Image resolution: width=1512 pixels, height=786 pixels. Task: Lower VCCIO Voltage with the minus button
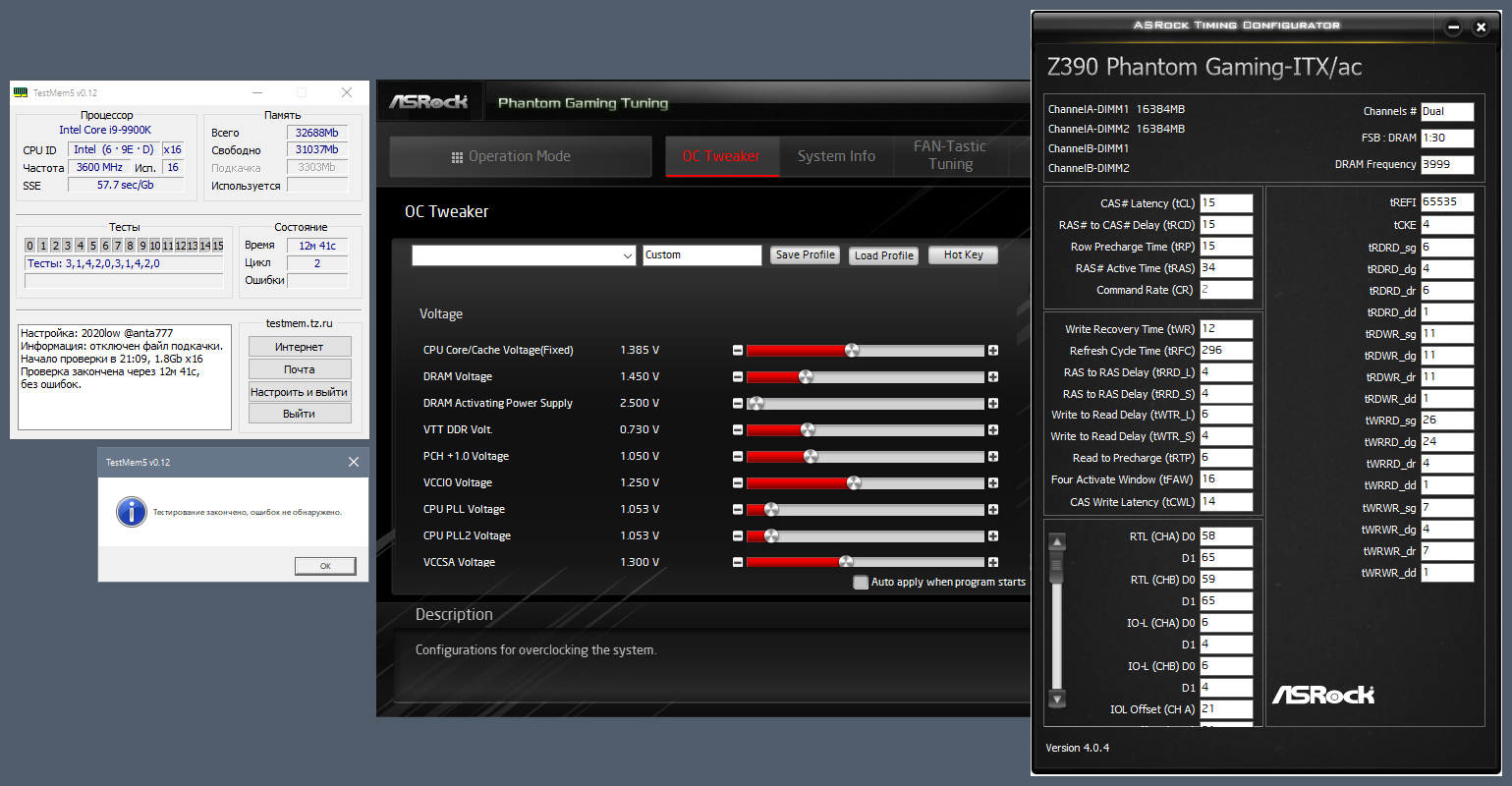coord(738,483)
